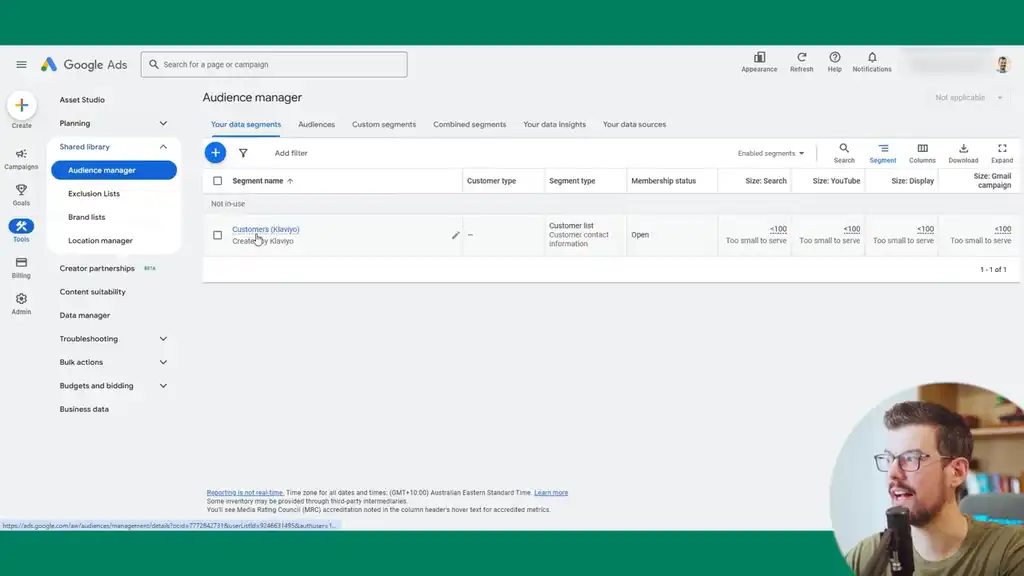Open the Enabled segments dropdown
This screenshot has width=1024, height=576.
pos(771,152)
